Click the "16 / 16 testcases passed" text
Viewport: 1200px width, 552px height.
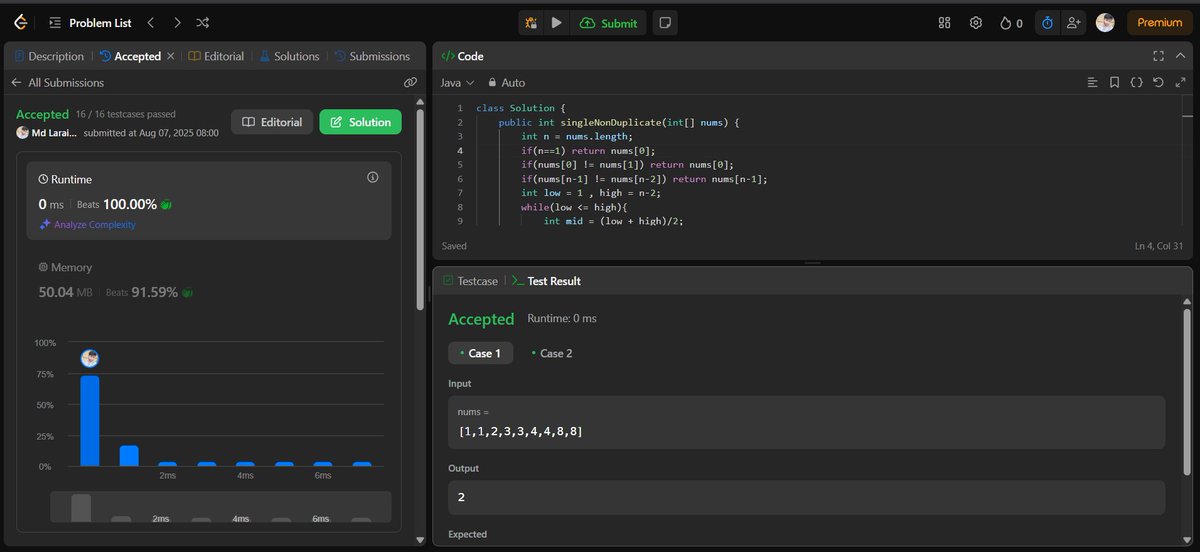coord(126,115)
